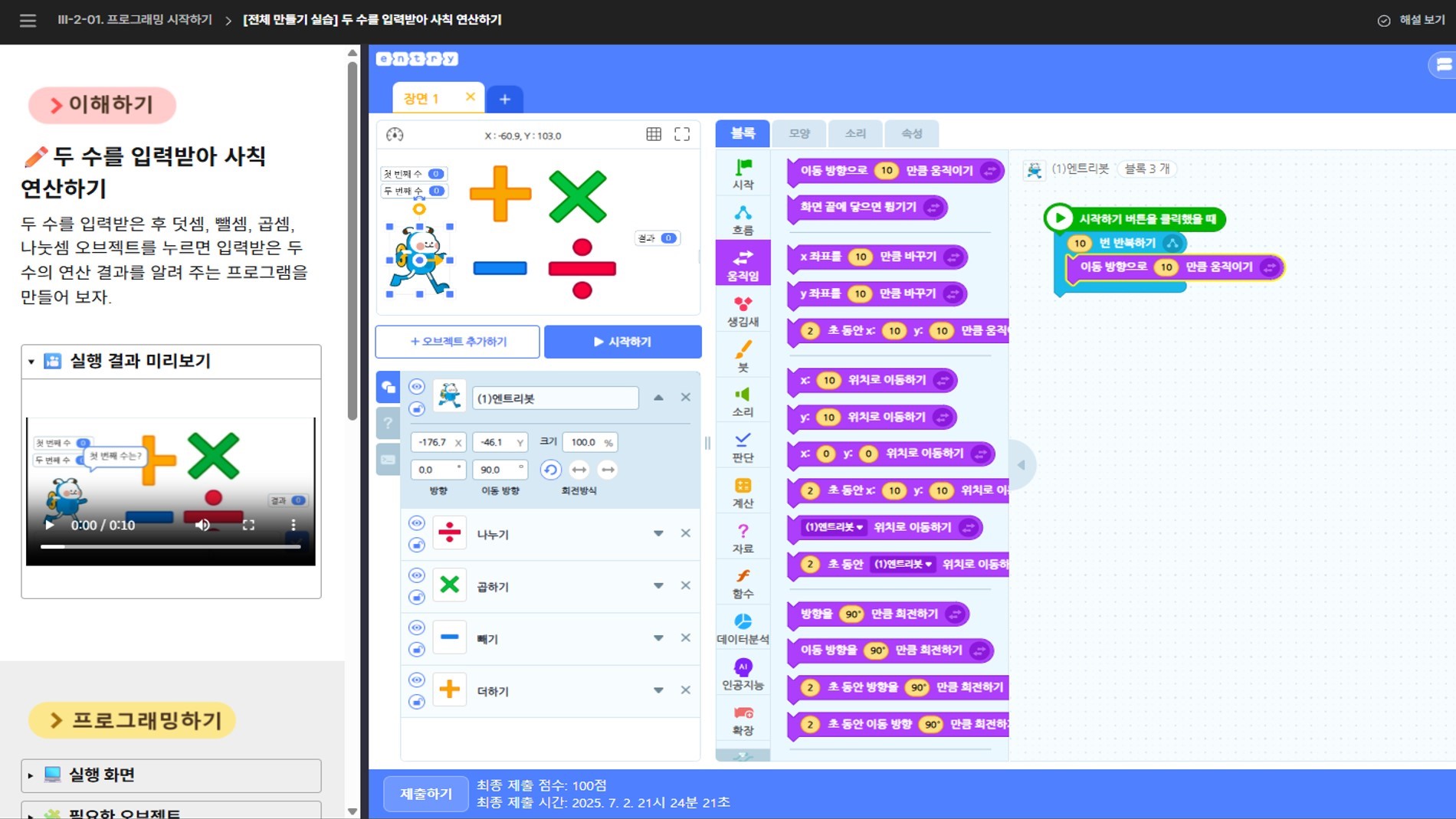Collapse the (1)엔트리봇 object details
This screenshot has width=1456, height=819.
pos(658,398)
